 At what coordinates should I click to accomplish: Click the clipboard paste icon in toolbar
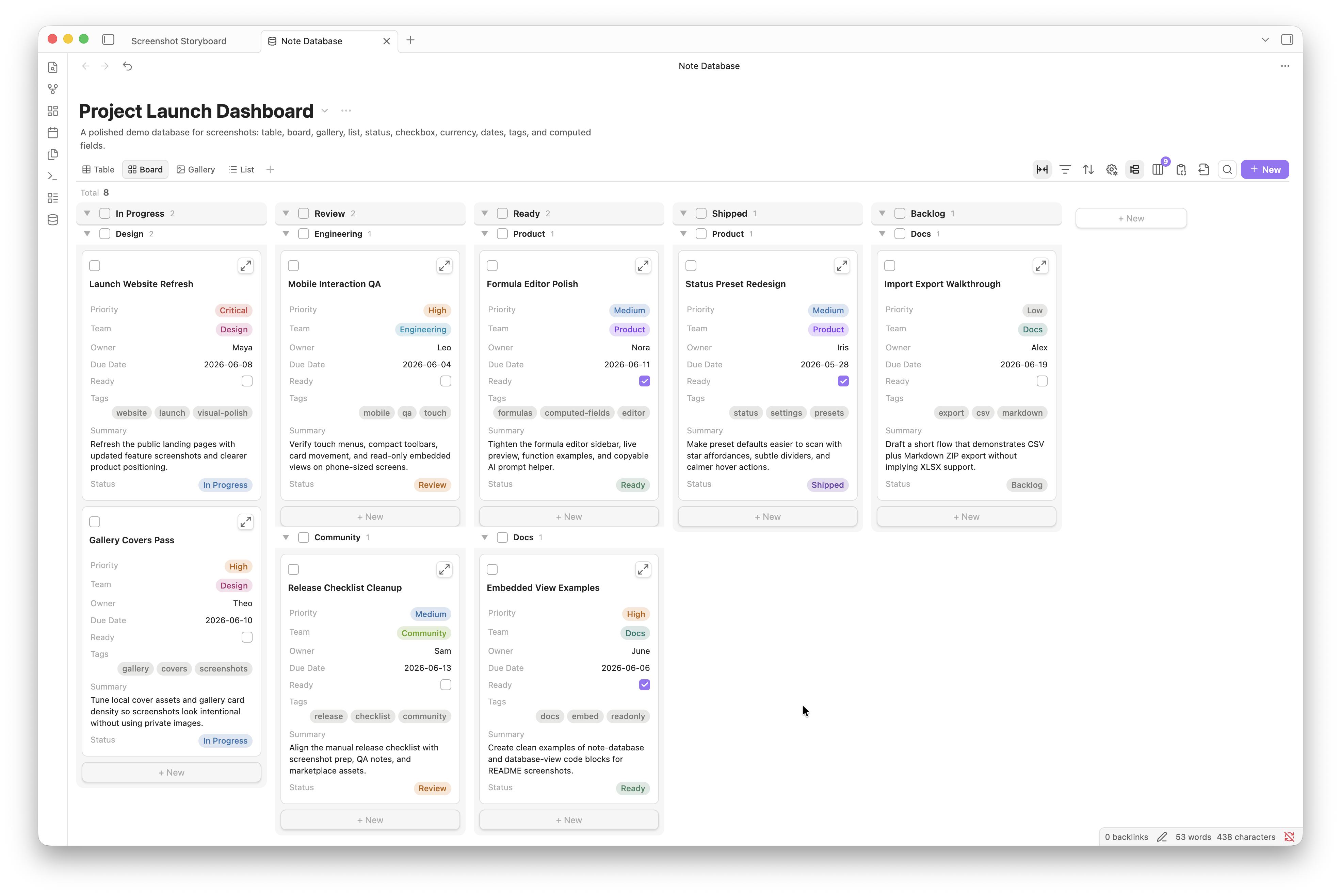tap(1181, 170)
